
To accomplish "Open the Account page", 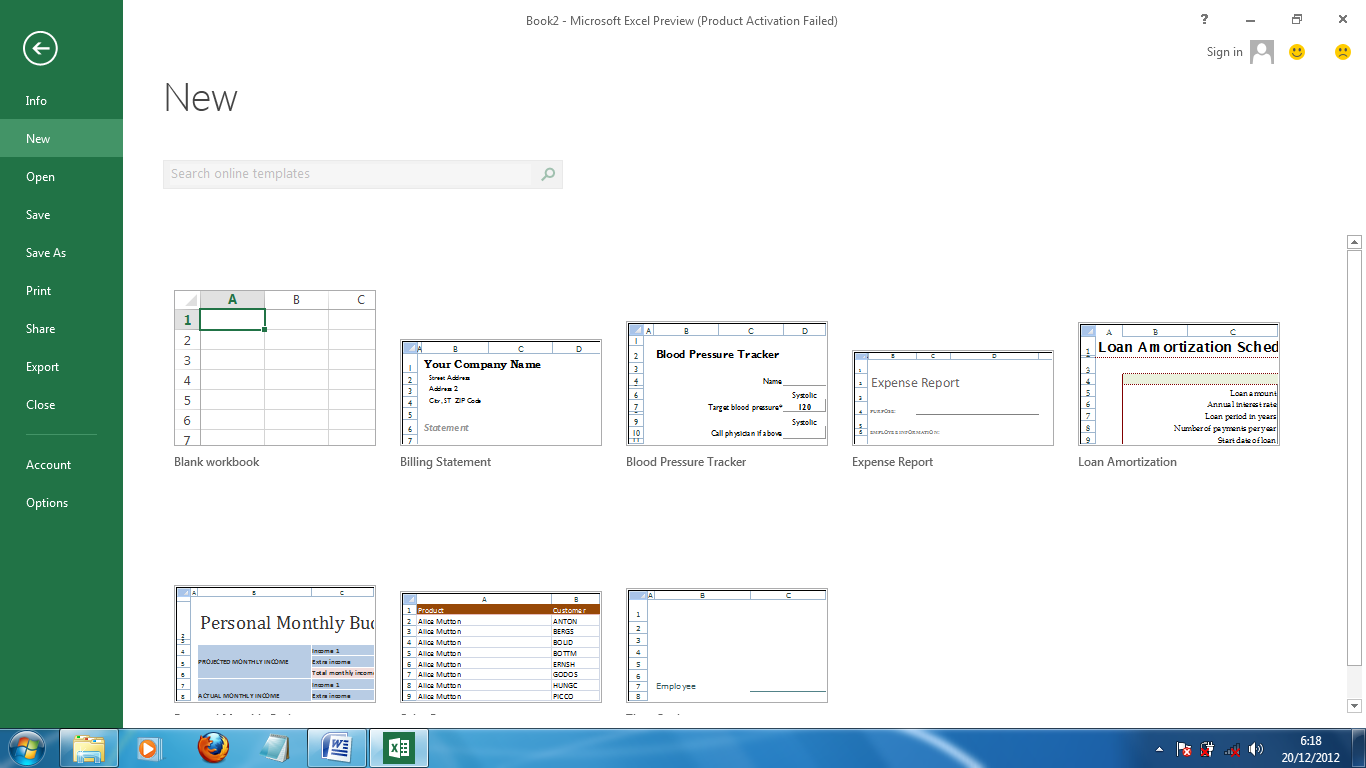I will pos(61,465).
